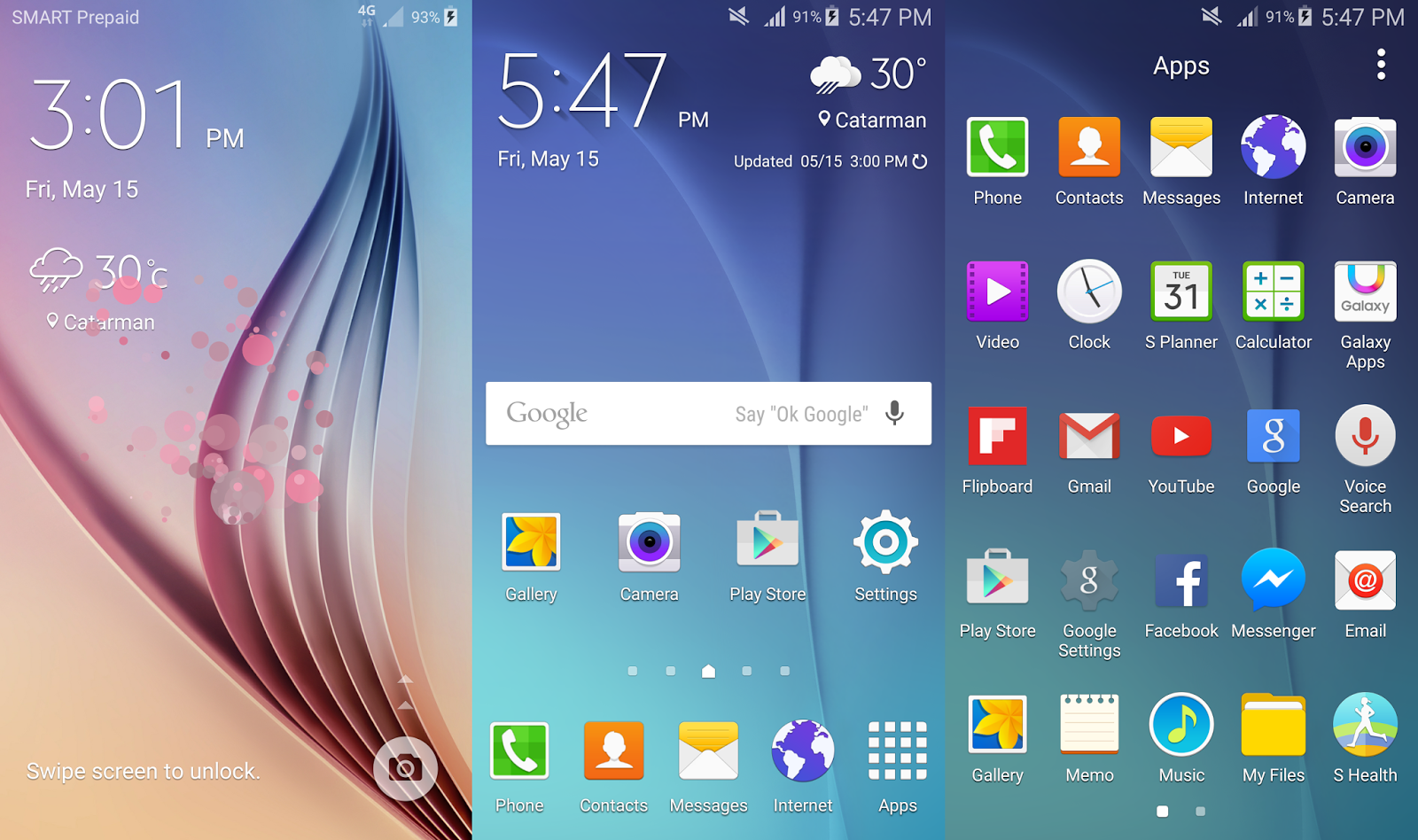The image size is (1418, 840).
Task: Open Contacts from the home screen dock
Action: [613, 767]
